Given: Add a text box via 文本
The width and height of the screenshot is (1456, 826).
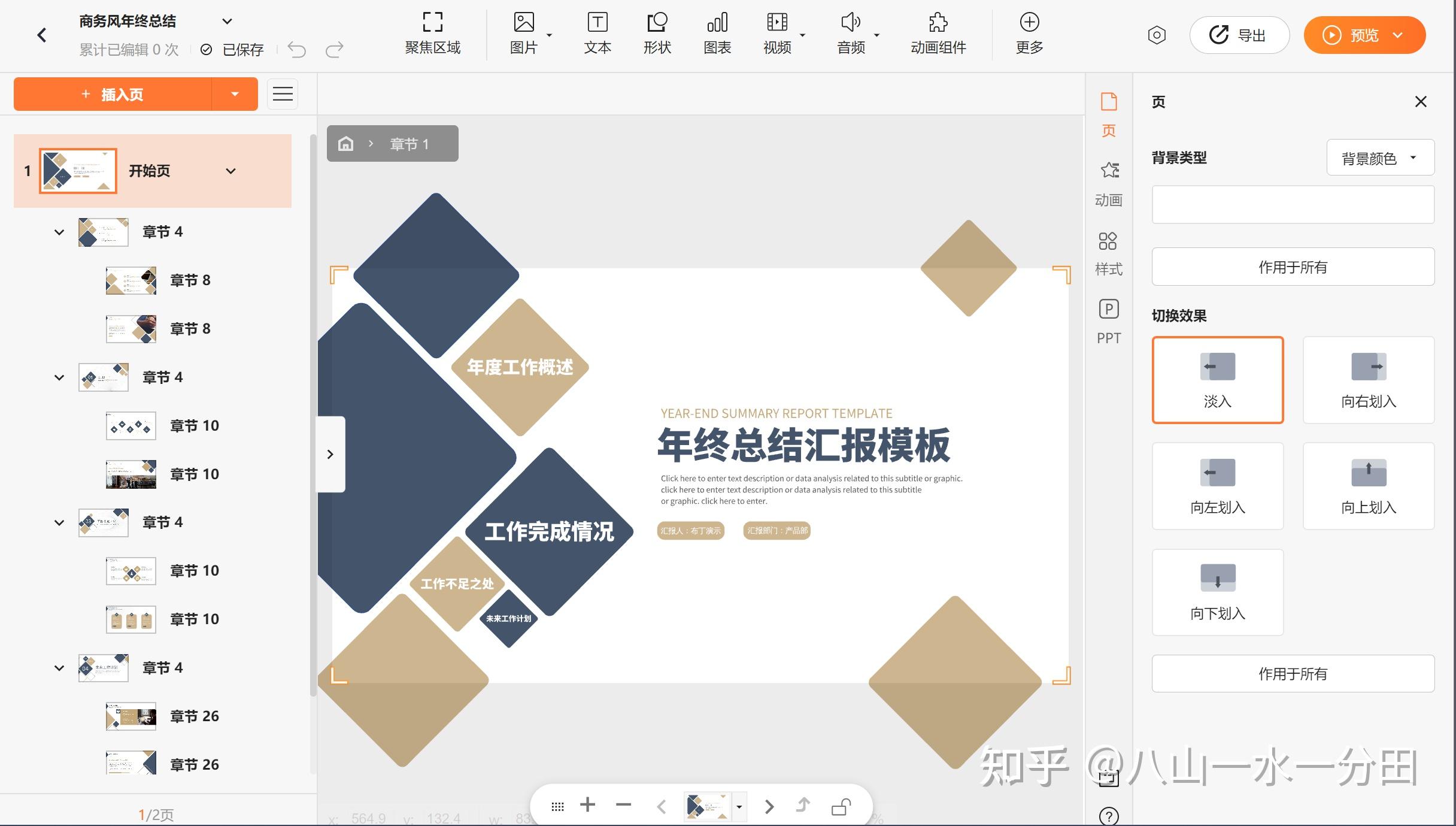Looking at the screenshot, I should tap(597, 34).
